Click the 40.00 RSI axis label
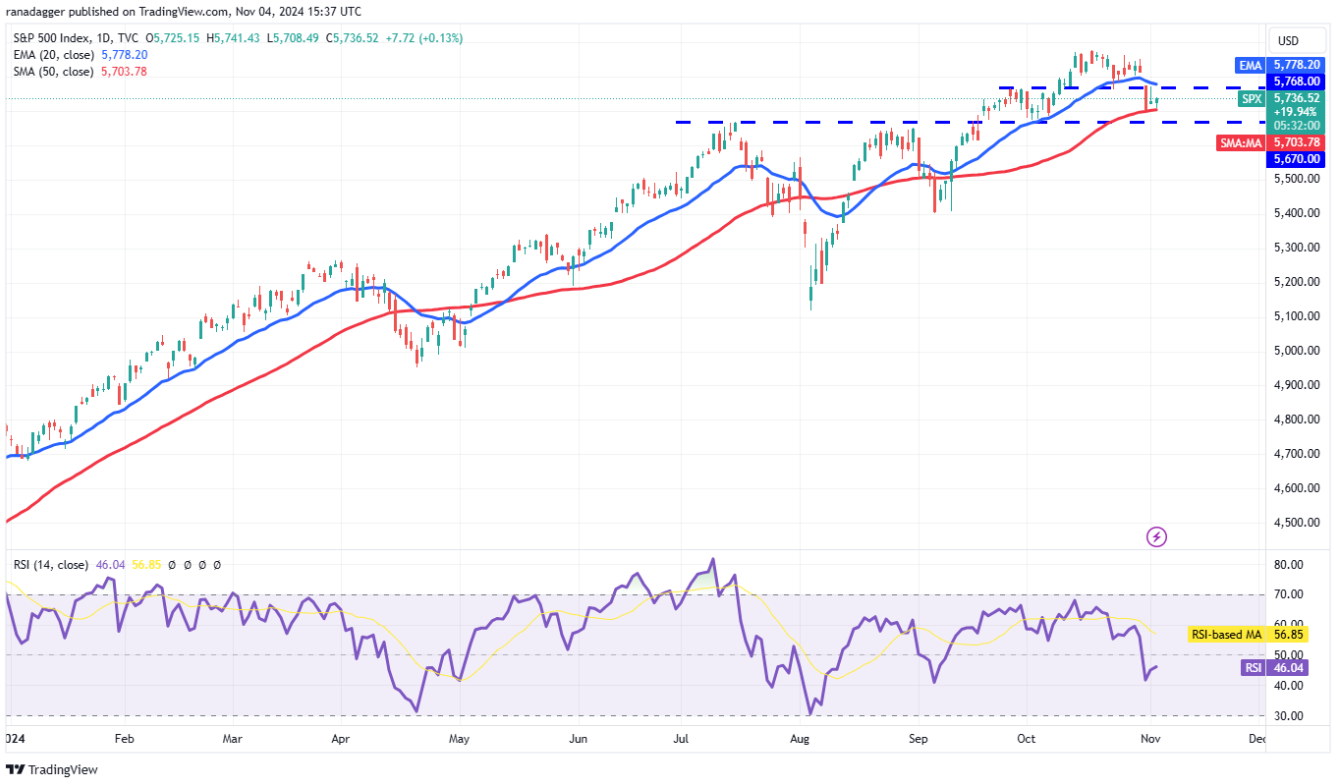This screenshot has width=1337, height=784. [x=1288, y=686]
